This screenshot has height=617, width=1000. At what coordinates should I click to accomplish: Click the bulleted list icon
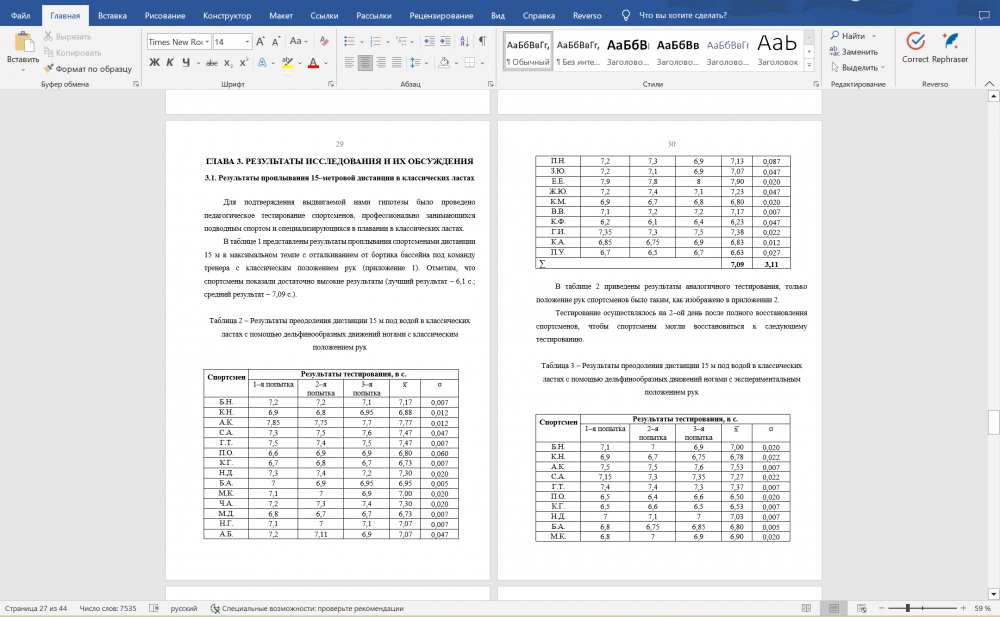[x=349, y=42]
